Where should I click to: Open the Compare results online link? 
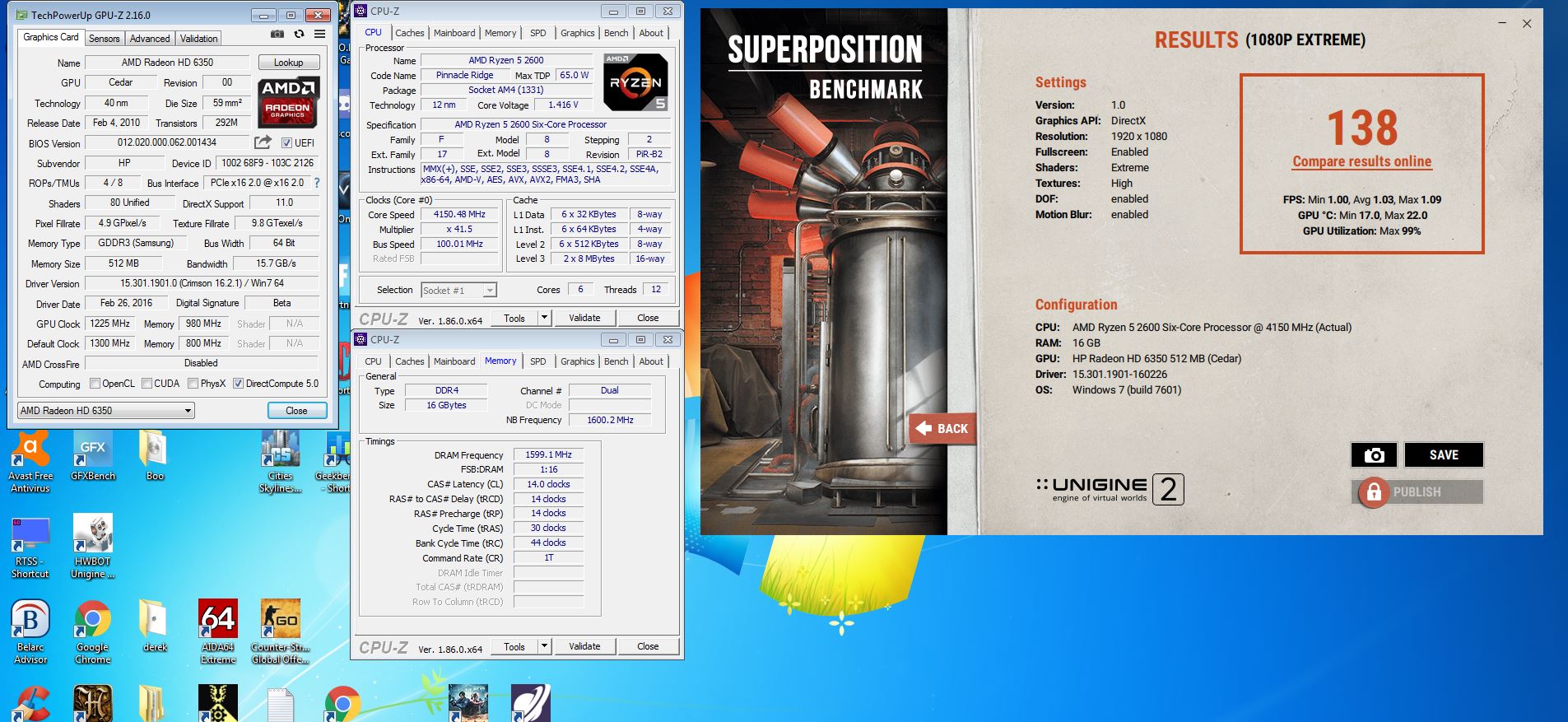(x=1361, y=161)
